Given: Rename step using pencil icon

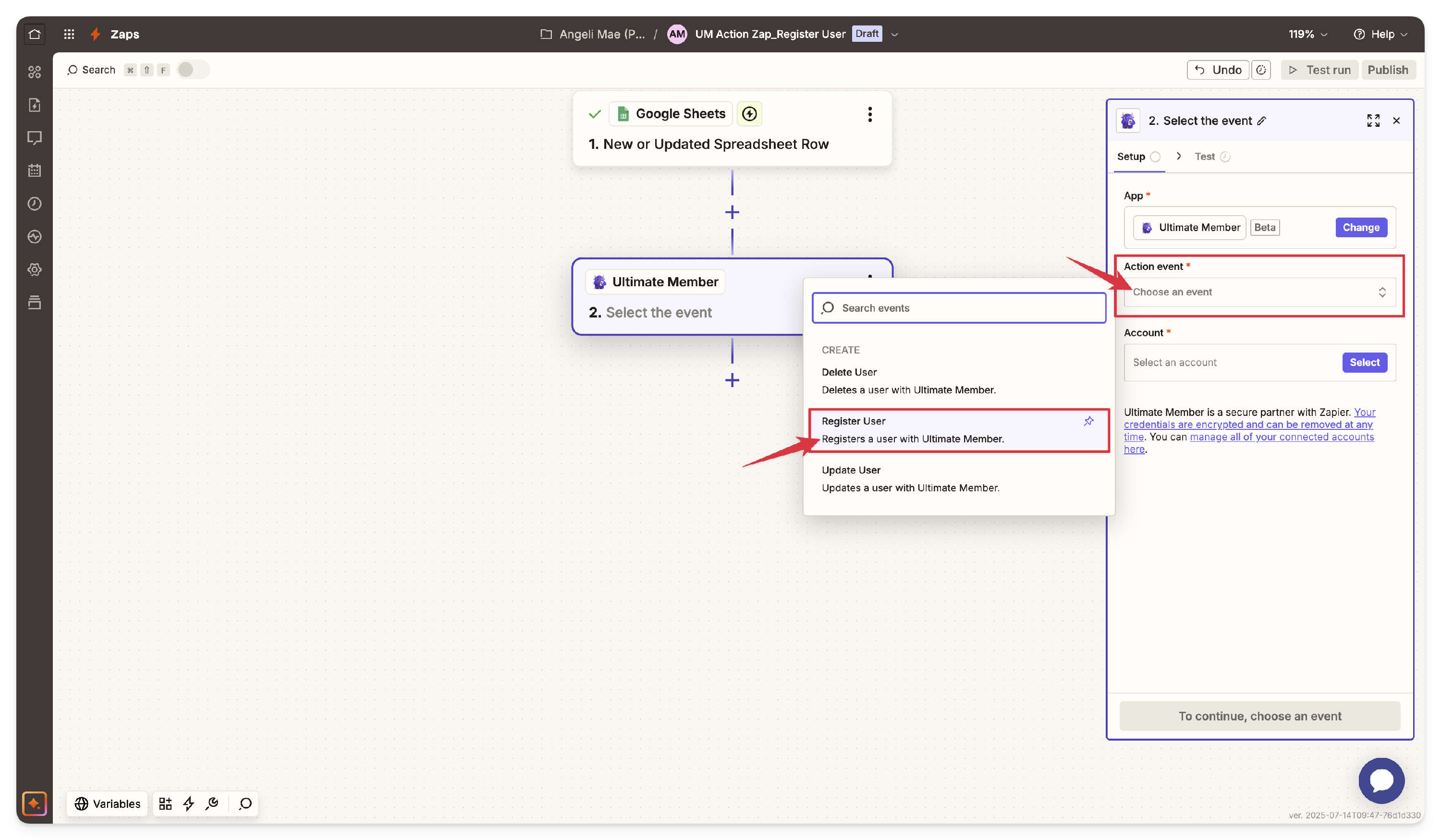Looking at the screenshot, I should coord(1262,121).
